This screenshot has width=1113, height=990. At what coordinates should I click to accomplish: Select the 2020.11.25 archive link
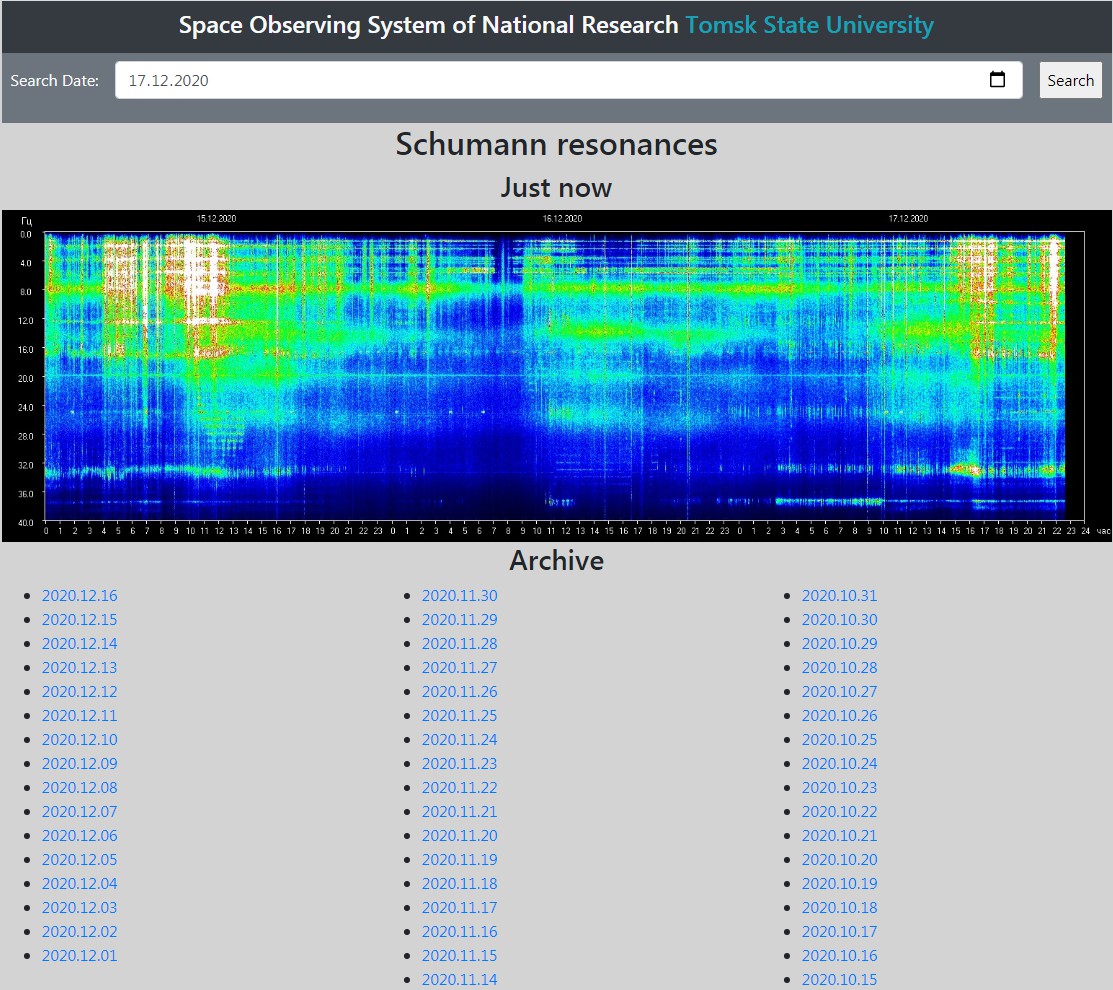(459, 716)
